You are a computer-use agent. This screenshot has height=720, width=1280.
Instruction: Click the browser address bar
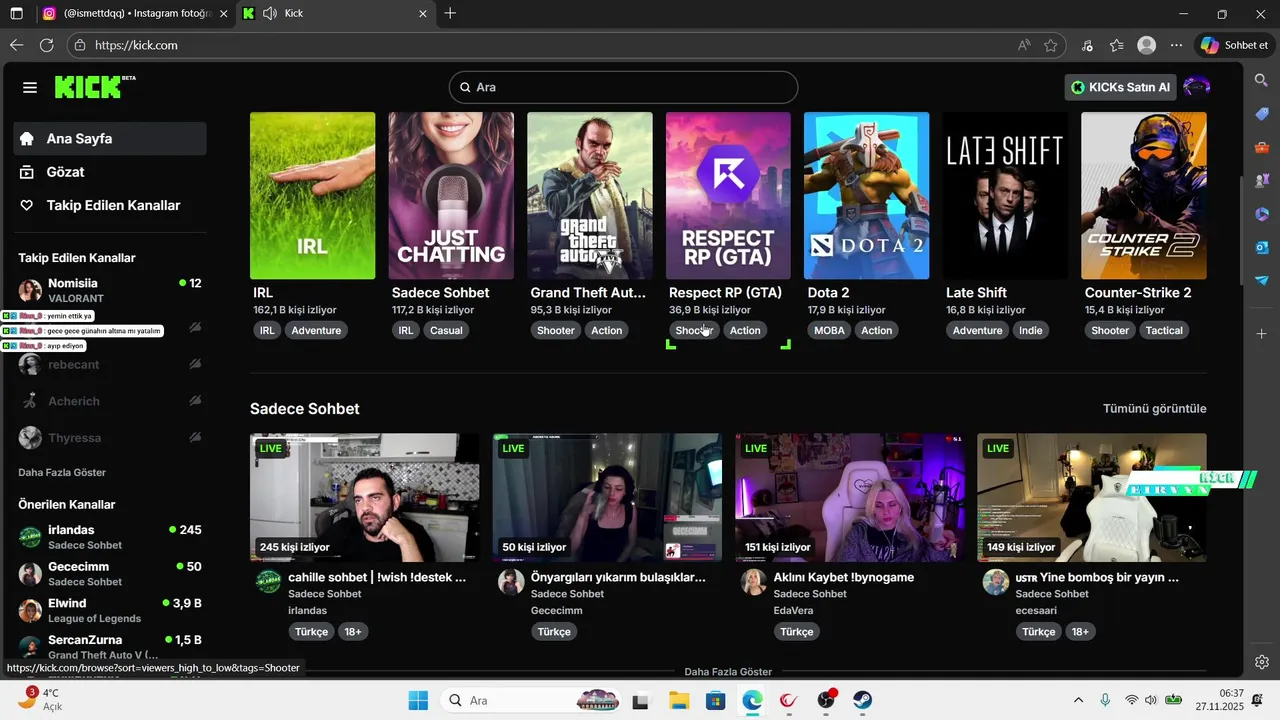(565, 45)
